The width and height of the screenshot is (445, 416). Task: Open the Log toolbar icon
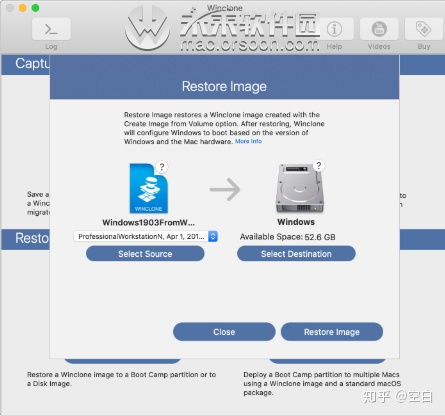point(51,29)
